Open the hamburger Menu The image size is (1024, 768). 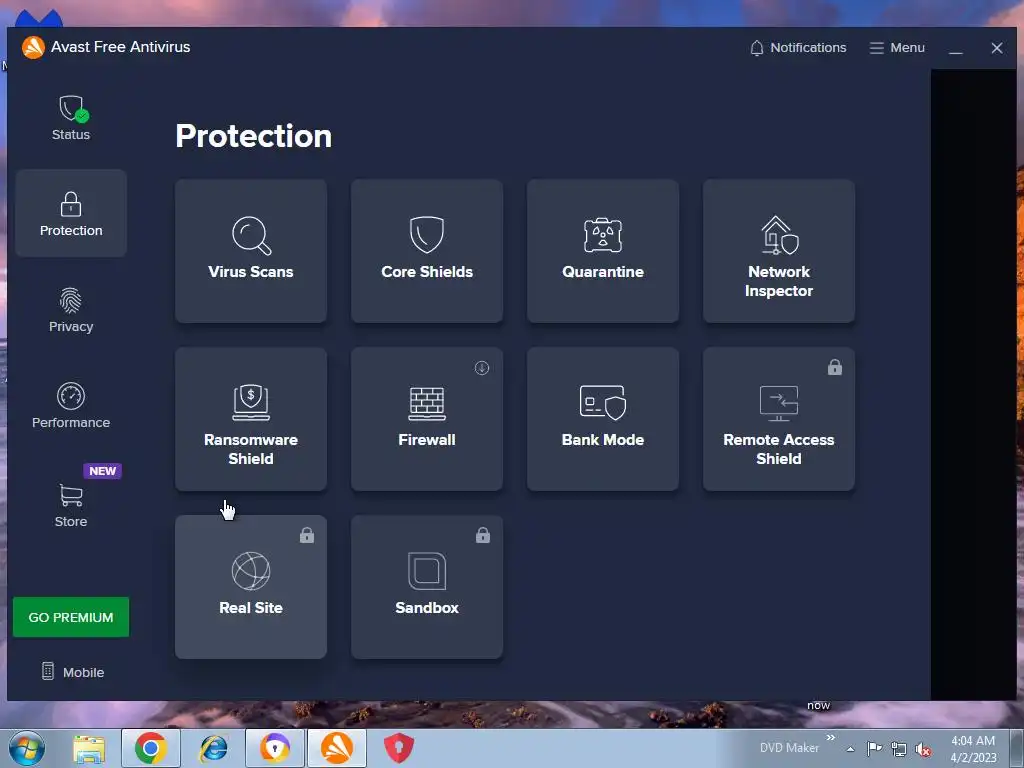tap(897, 48)
